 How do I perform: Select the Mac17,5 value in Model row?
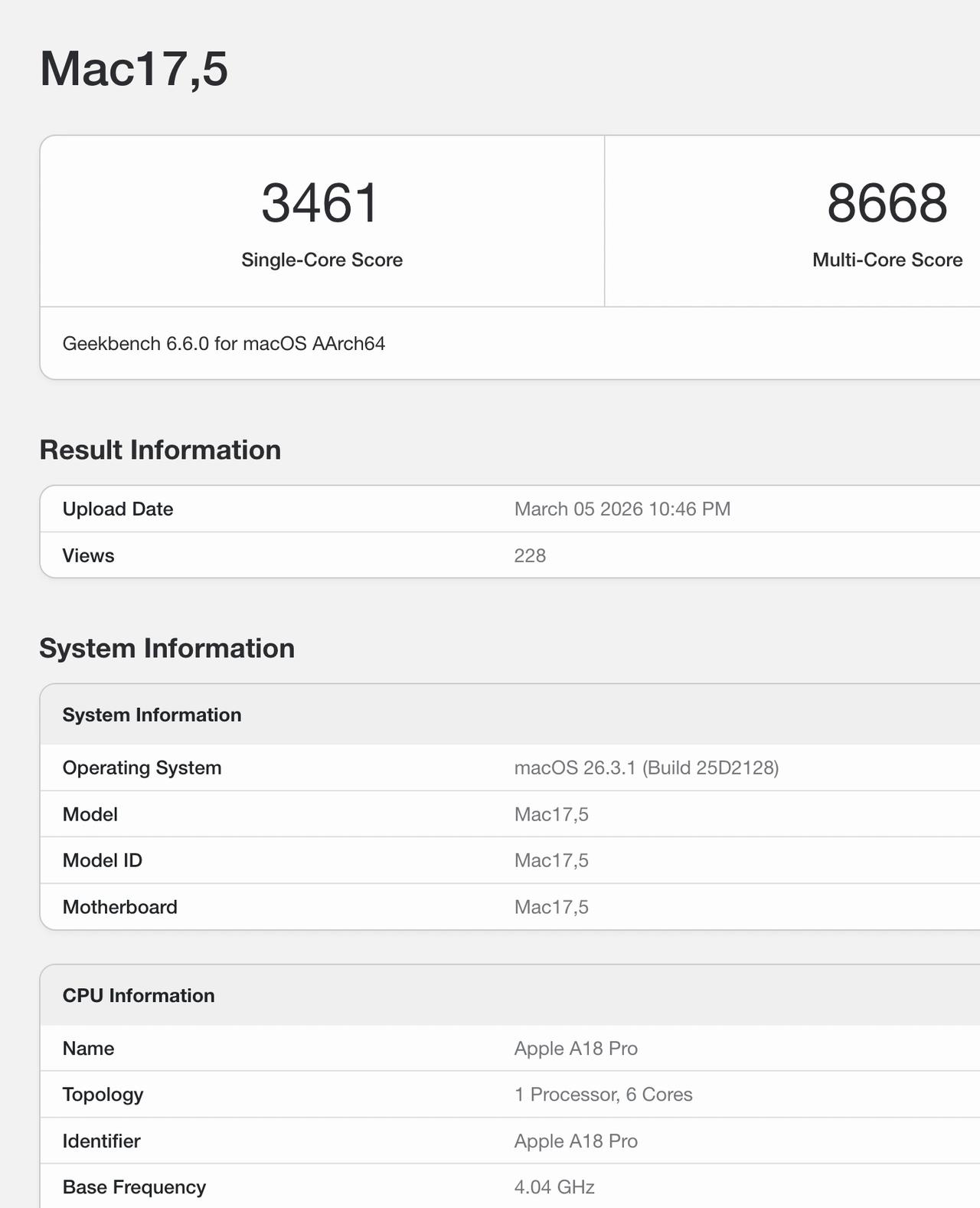pyautogui.click(x=551, y=814)
